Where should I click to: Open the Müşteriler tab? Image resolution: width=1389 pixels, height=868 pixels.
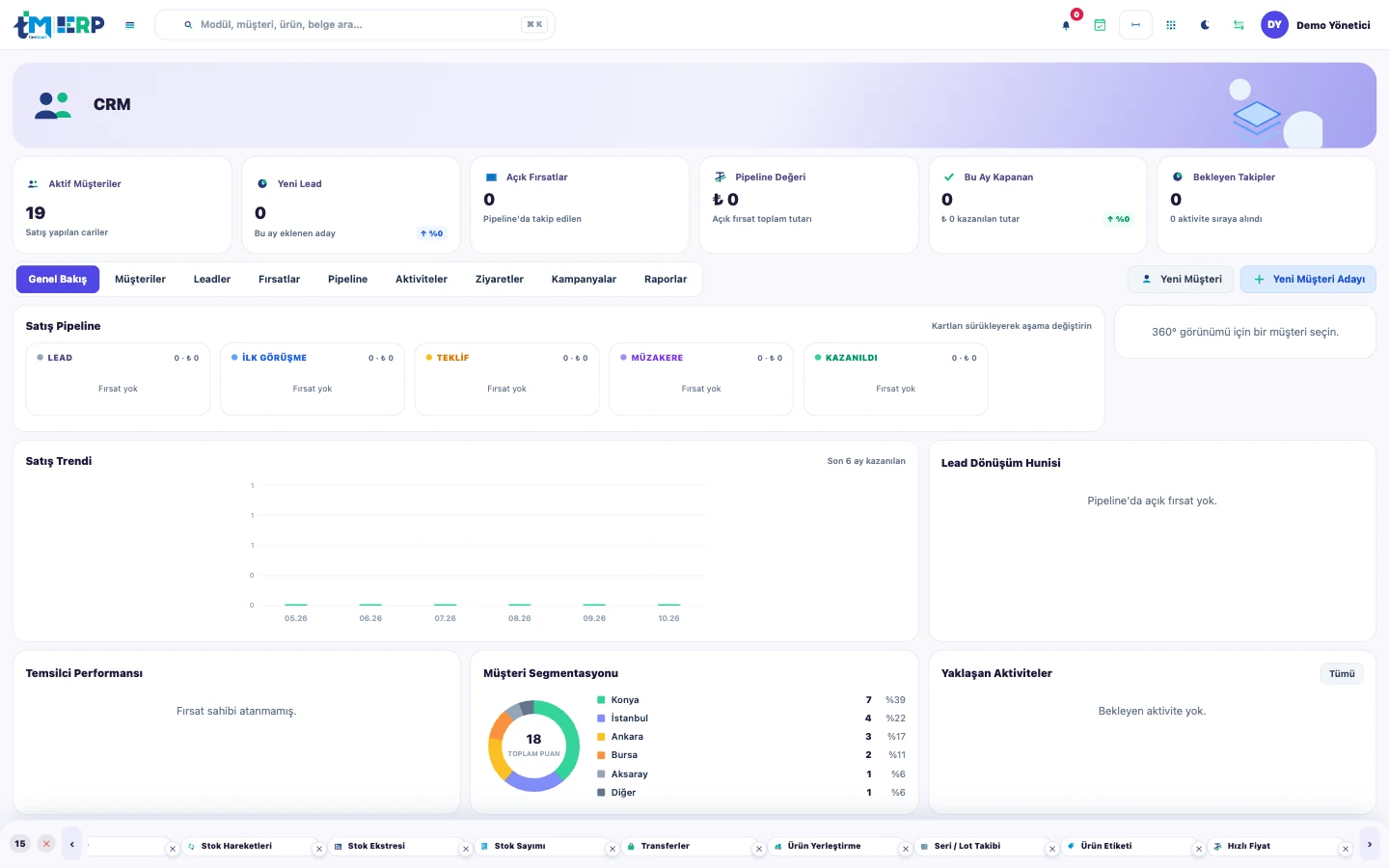click(140, 280)
